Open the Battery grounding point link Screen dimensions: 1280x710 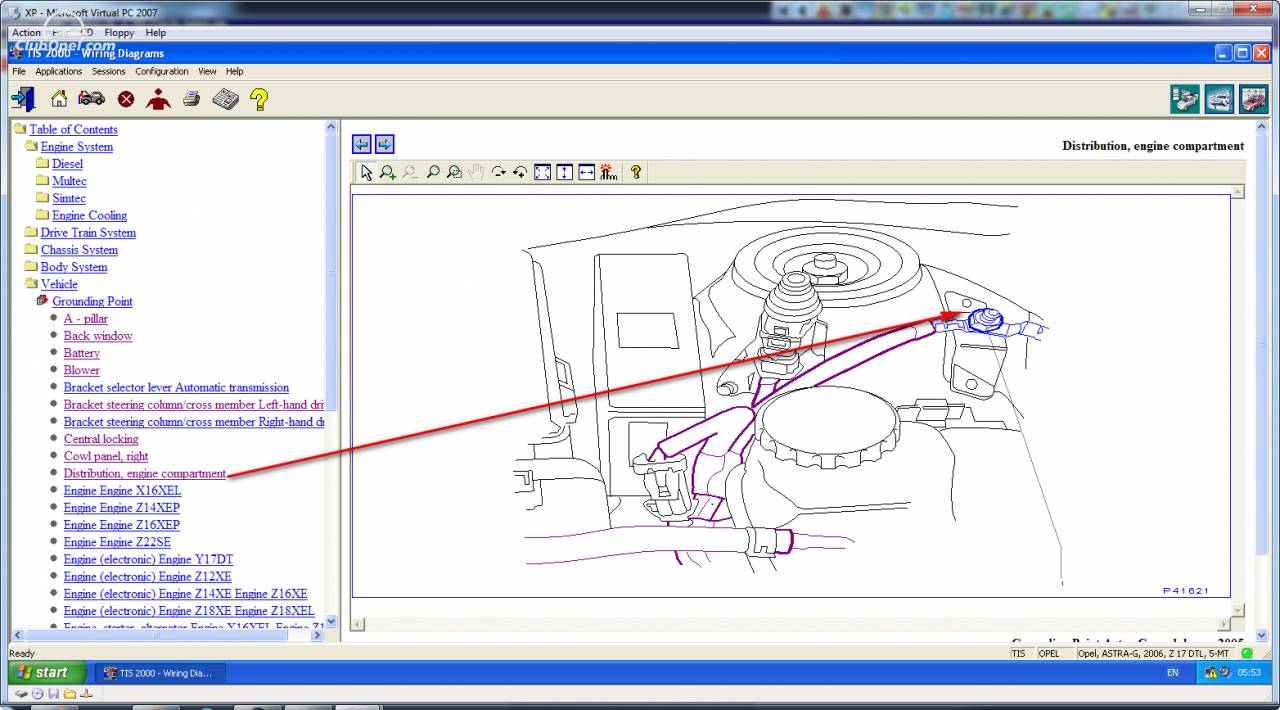(x=82, y=352)
